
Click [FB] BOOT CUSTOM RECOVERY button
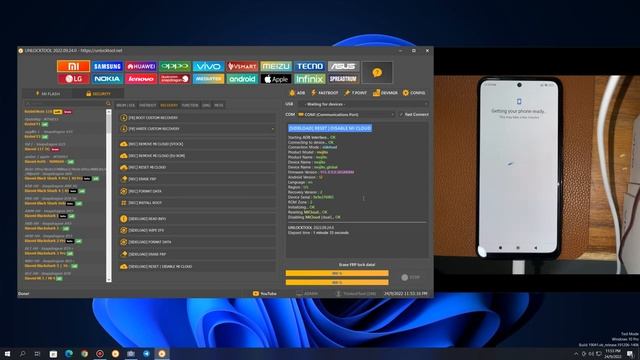point(198,118)
